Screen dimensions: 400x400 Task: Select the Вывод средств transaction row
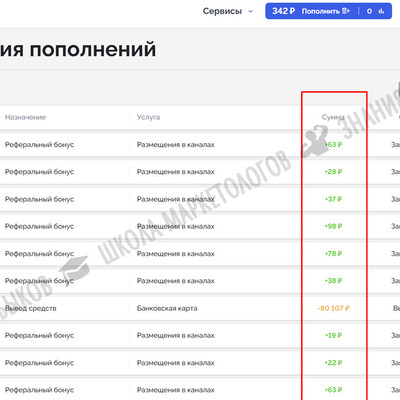pos(200,308)
